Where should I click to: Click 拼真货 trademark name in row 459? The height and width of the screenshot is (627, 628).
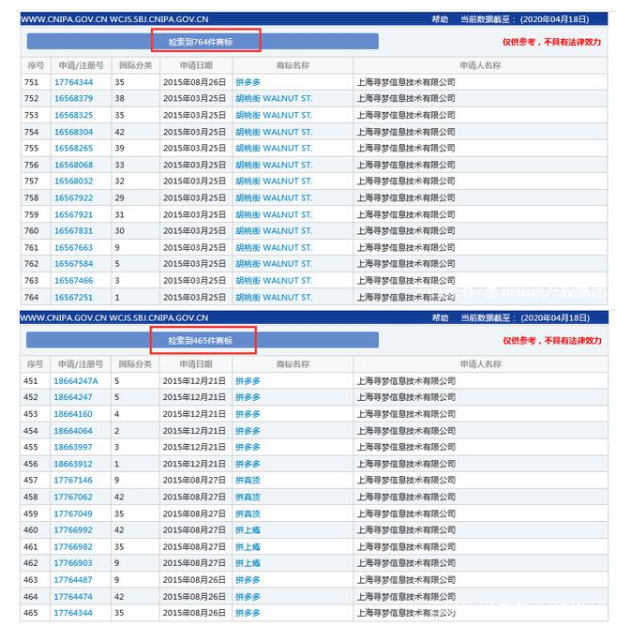pos(248,514)
